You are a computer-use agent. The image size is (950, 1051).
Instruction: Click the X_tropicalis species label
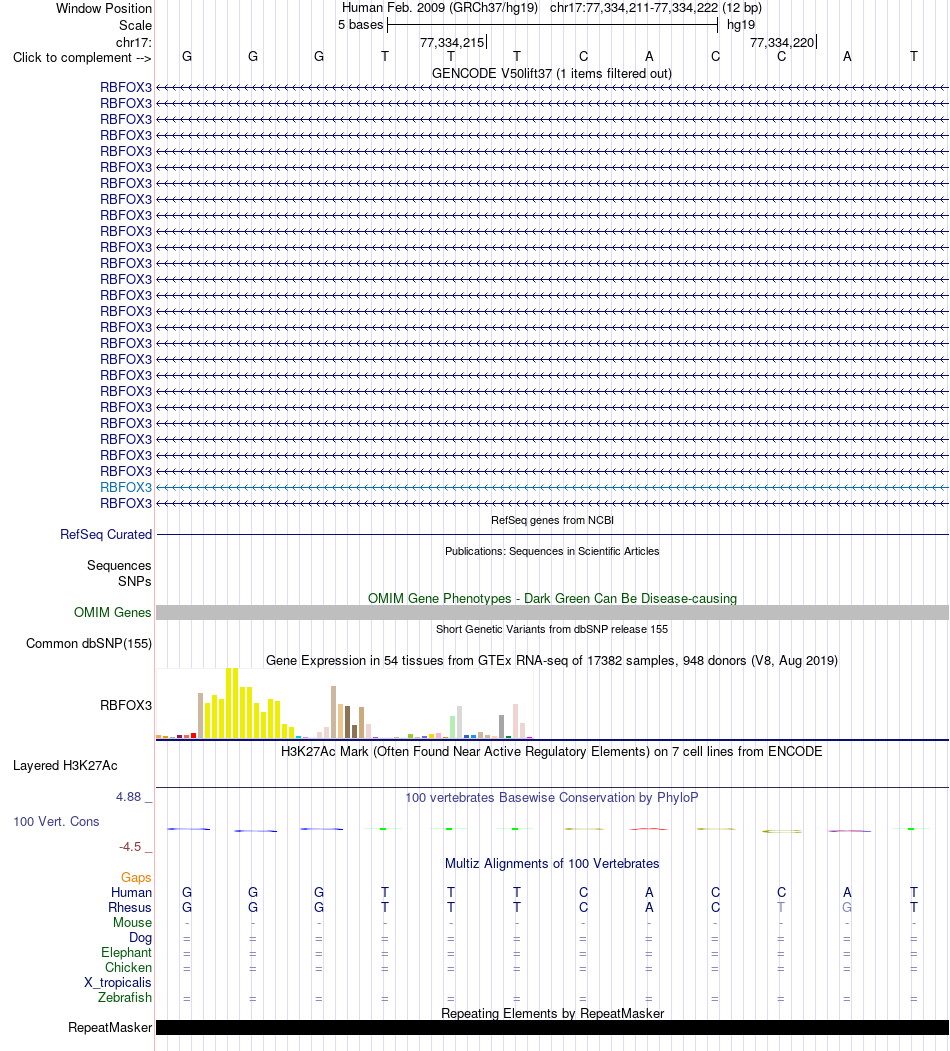pyautogui.click(x=118, y=983)
